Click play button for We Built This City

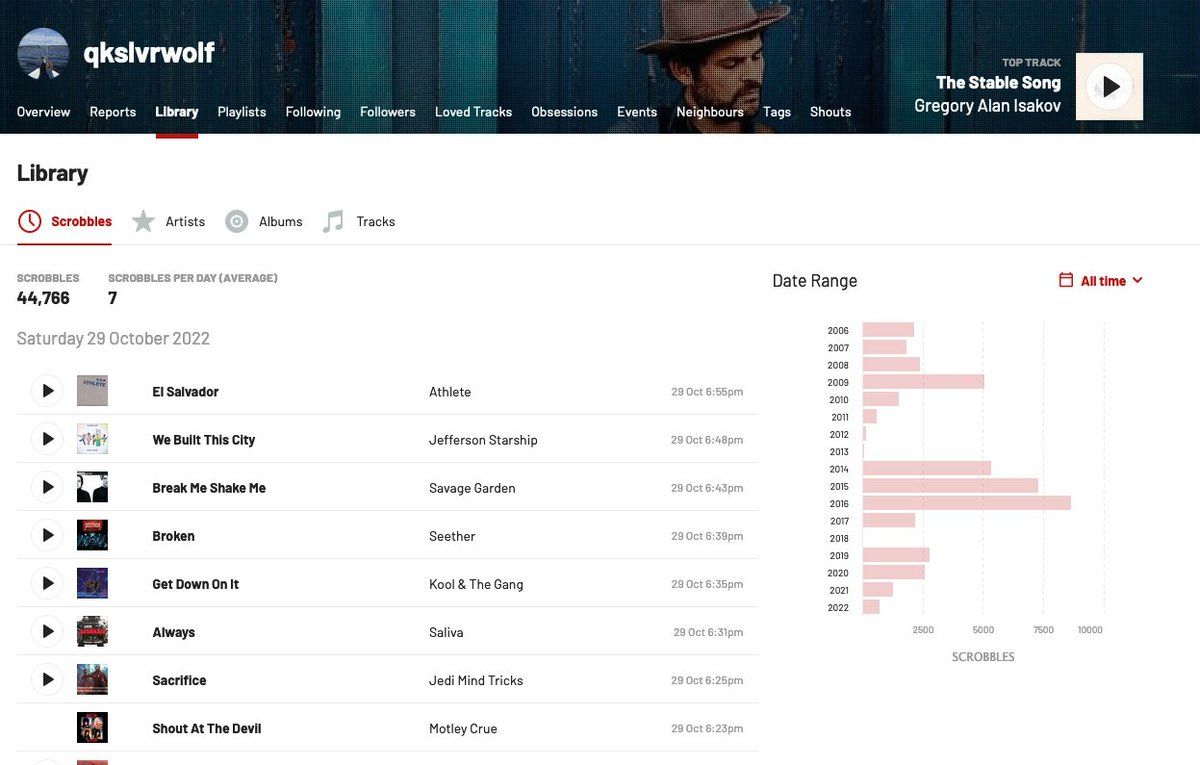click(47, 439)
